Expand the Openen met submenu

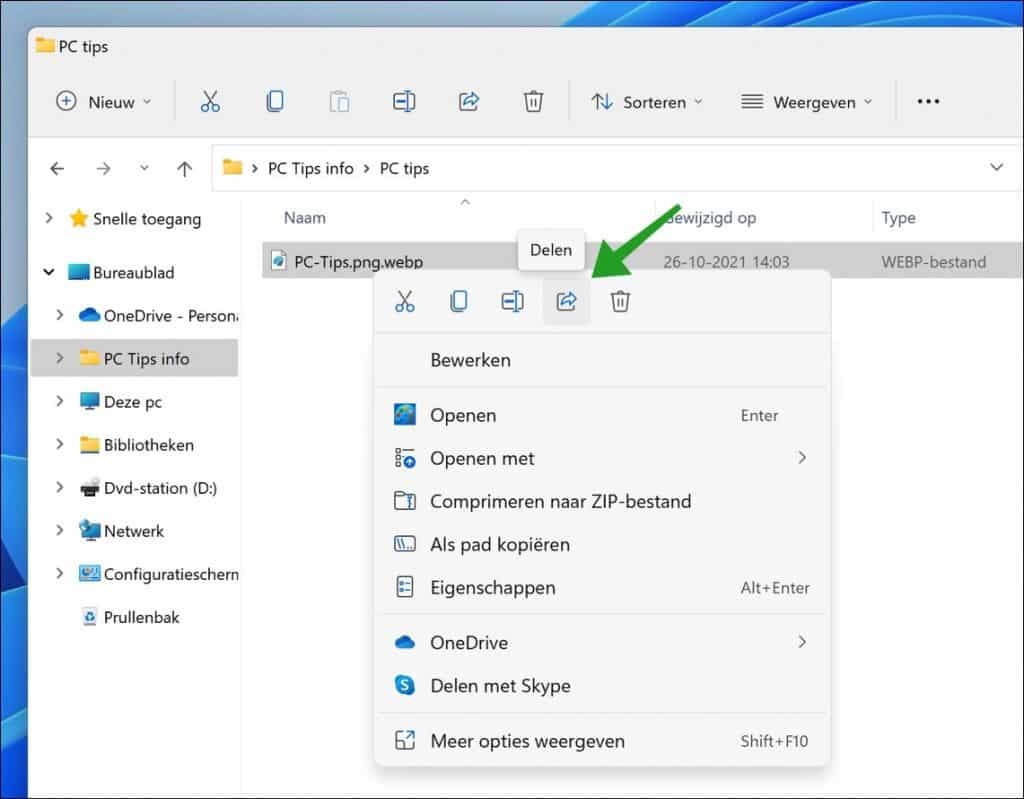click(x=481, y=458)
